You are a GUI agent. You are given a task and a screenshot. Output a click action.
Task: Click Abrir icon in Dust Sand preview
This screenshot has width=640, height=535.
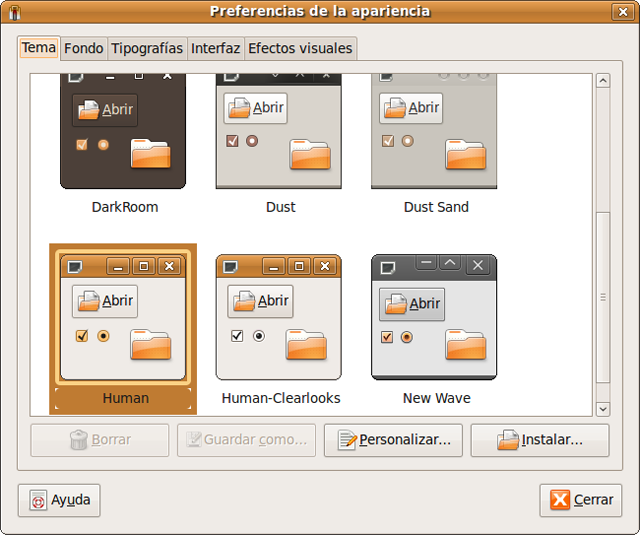pyautogui.click(x=394, y=108)
